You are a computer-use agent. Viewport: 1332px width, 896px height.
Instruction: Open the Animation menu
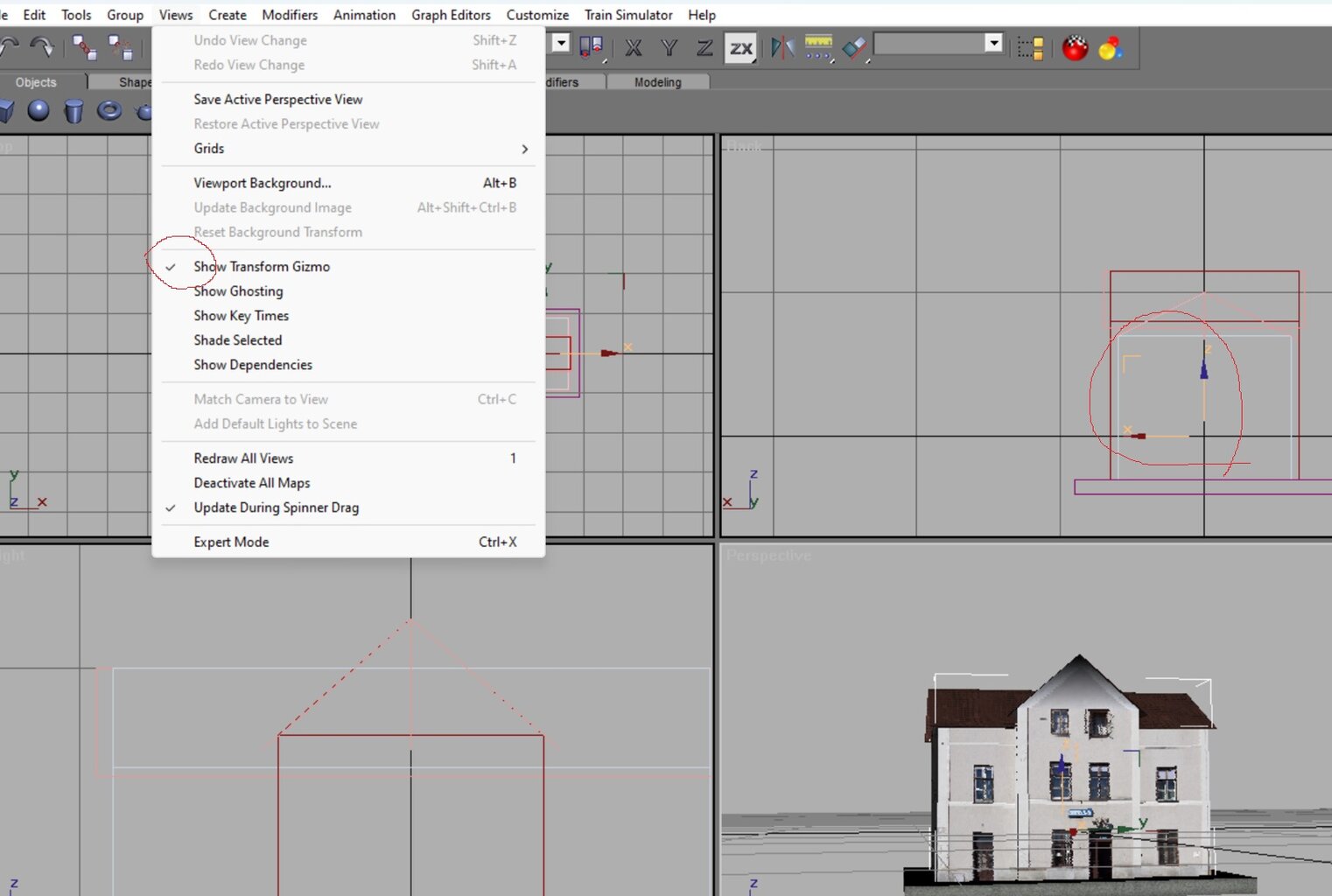pyautogui.click(x=364, y=15)
